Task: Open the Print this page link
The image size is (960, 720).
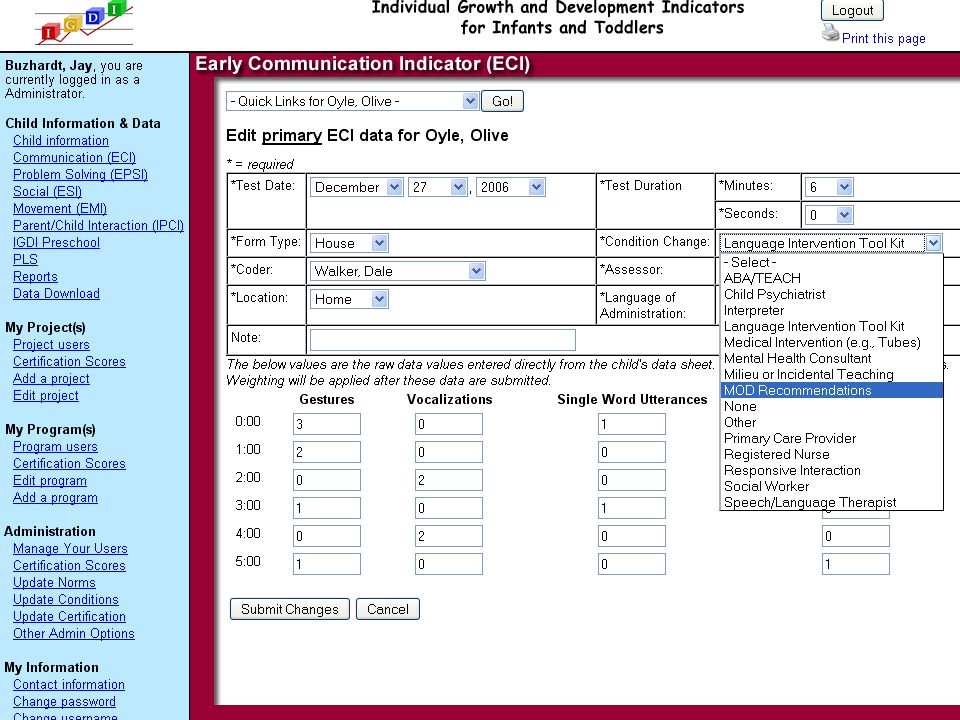Action: [883, 38]
